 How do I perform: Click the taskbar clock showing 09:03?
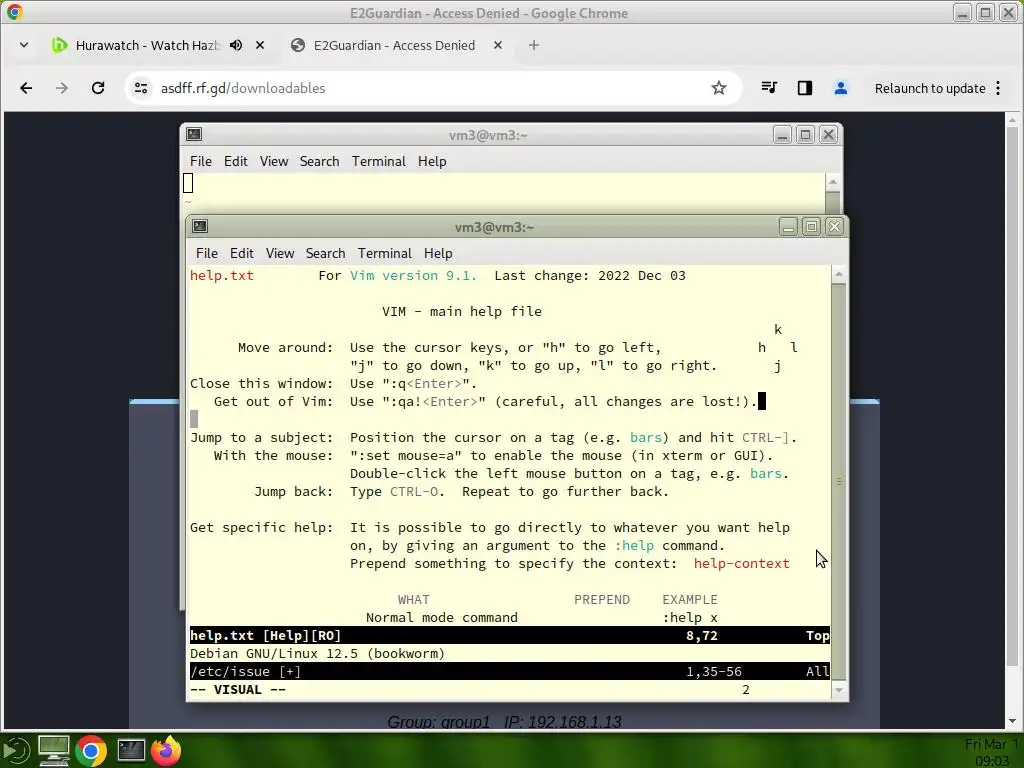[991, 752]
